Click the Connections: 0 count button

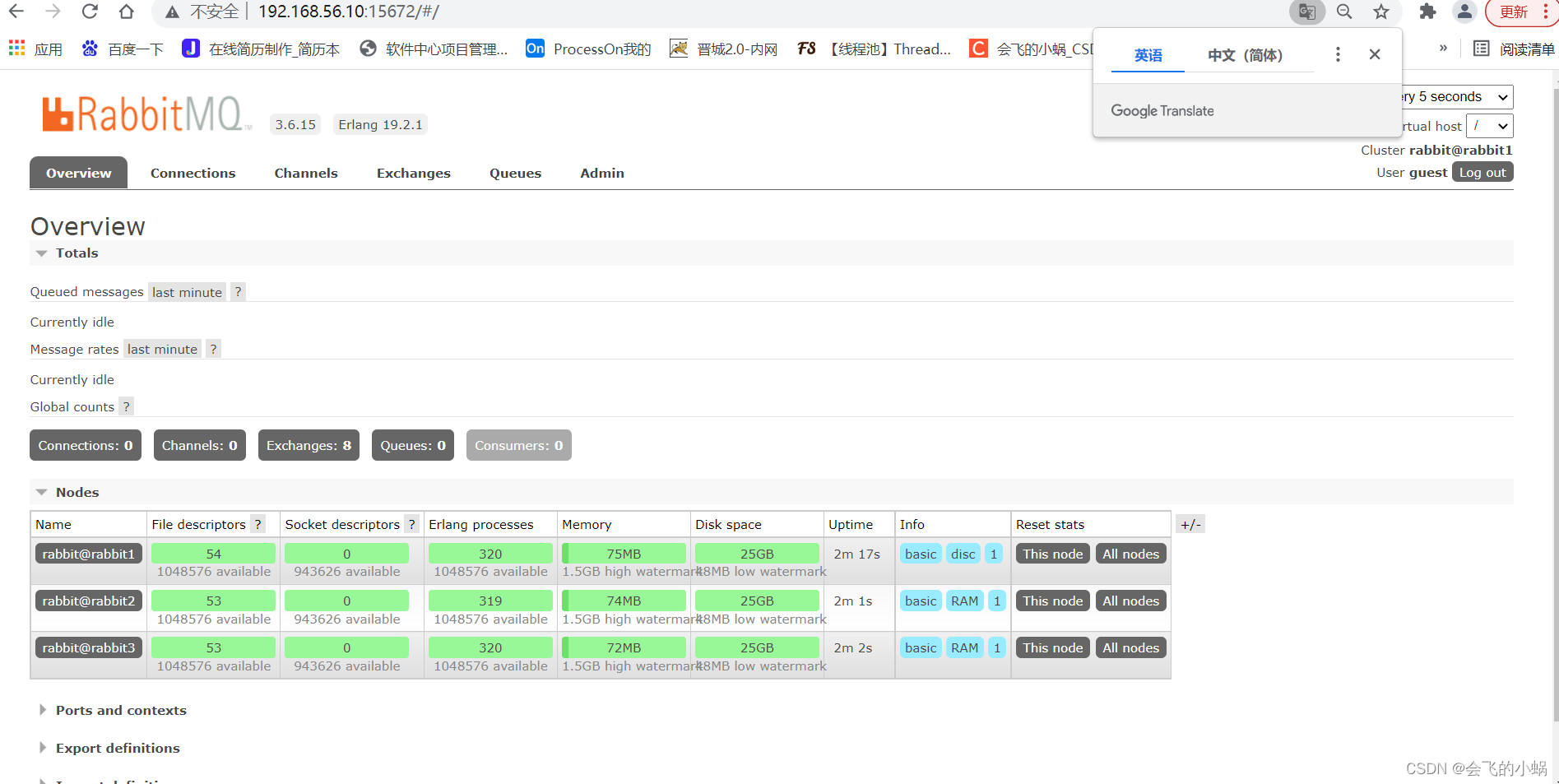click(86, 445)
